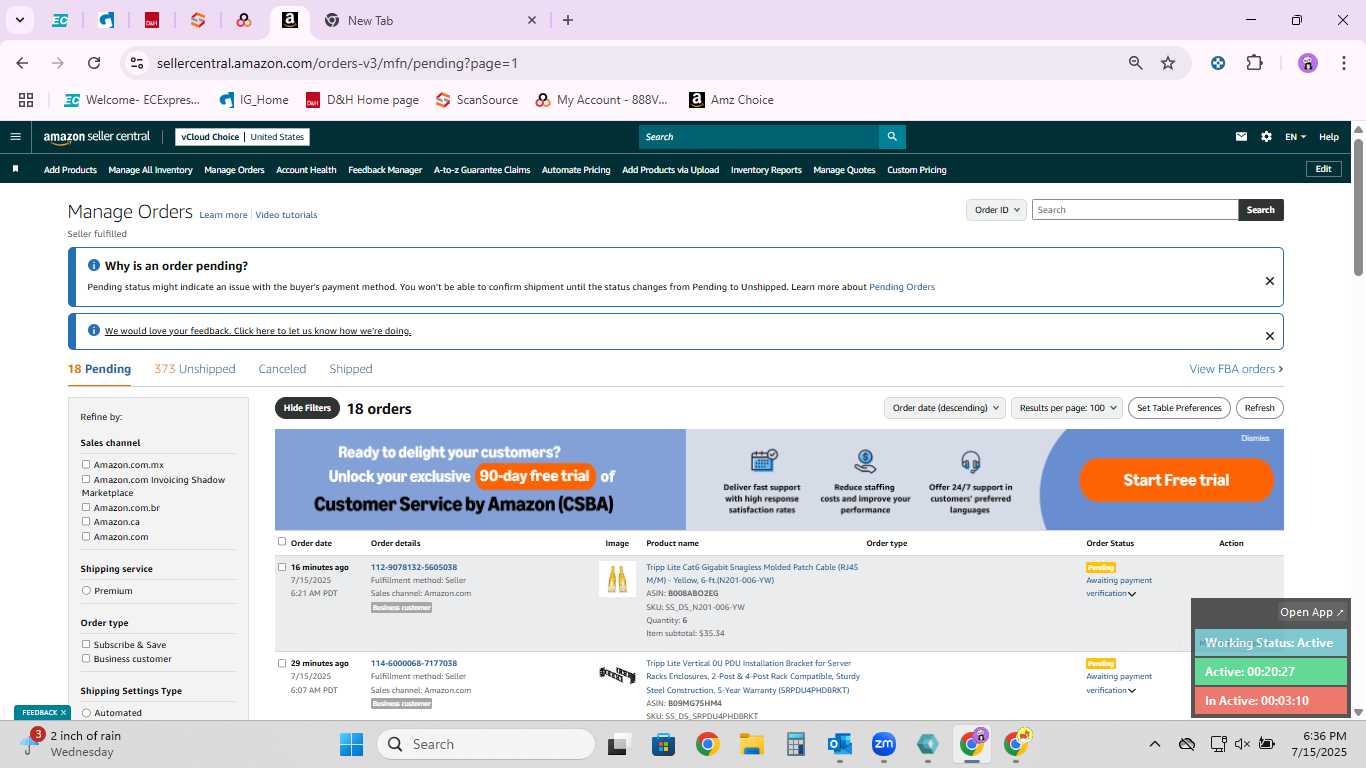1366x768 pixels.
Task: Open View FBA orders link
Action: pos(1236,369)
